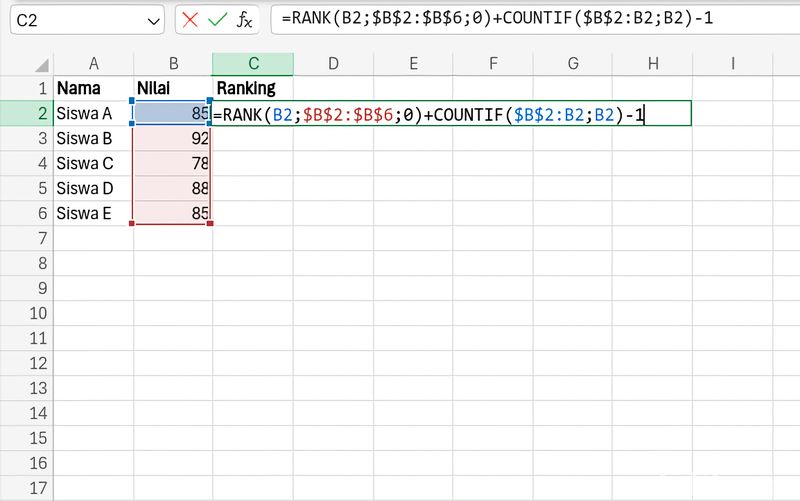The height and width of the screenshot is (501, 800).
Task: Select the 'Siswa C' cell
Action: pos(93,163)
